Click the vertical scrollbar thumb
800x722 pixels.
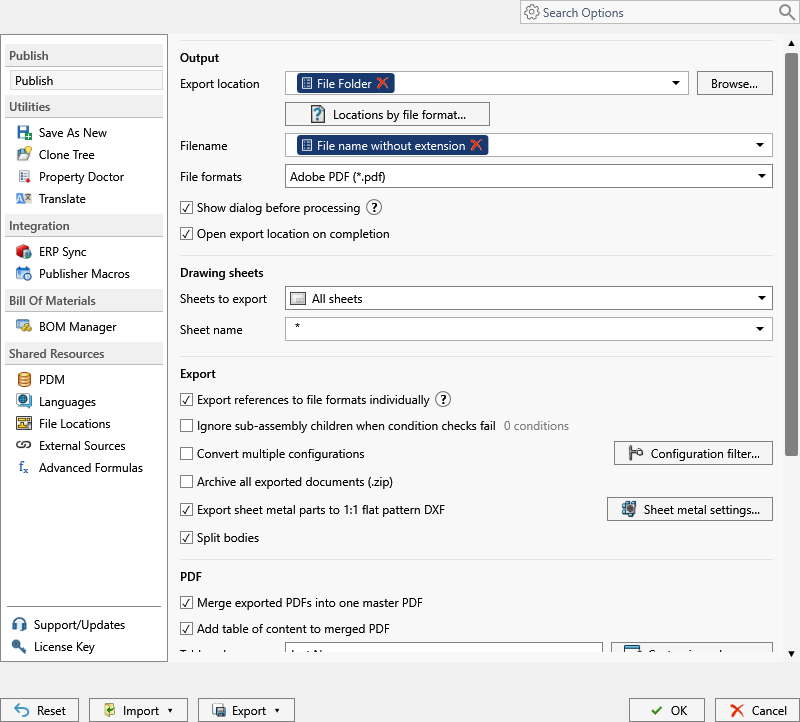pyautogui.click(x=791, y=254)
